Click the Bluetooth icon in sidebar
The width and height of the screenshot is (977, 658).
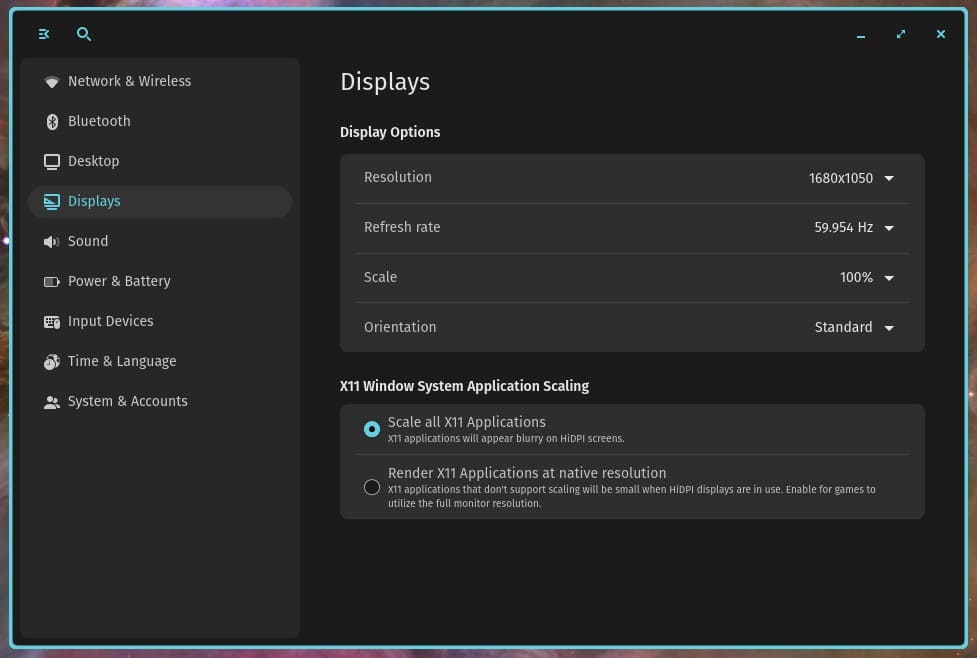[52, 122]
